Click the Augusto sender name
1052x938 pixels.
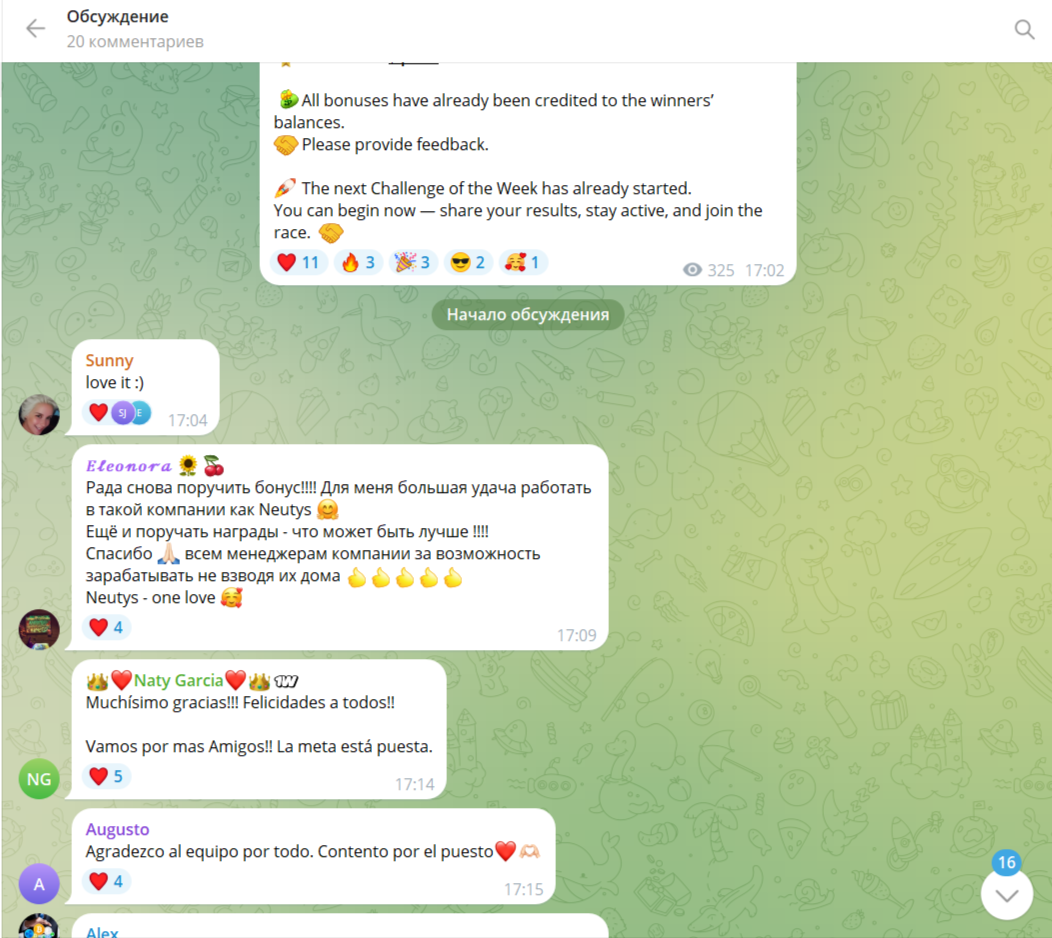(117, 829)
